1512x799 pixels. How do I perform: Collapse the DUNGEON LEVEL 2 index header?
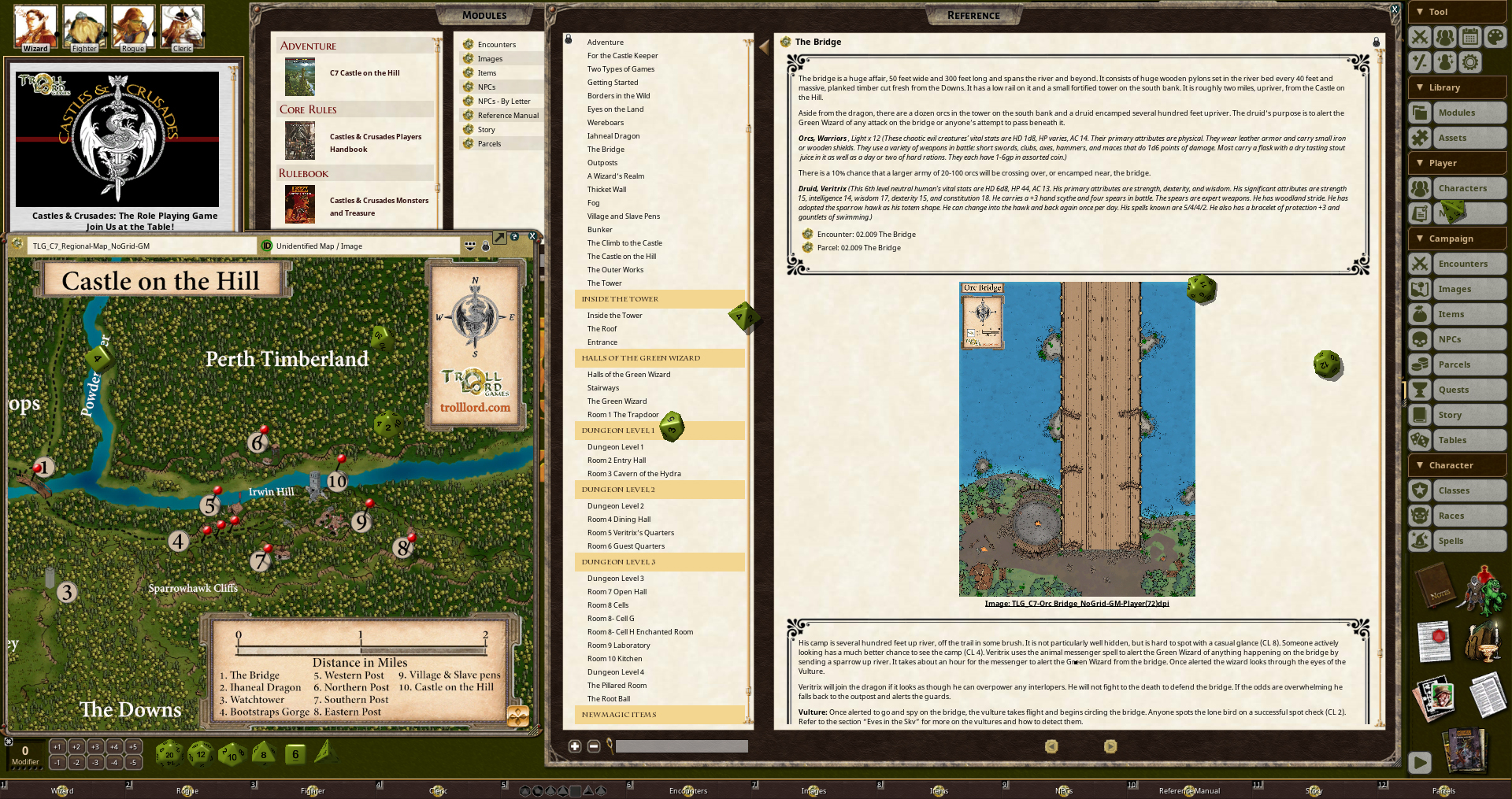pos(660,490)
